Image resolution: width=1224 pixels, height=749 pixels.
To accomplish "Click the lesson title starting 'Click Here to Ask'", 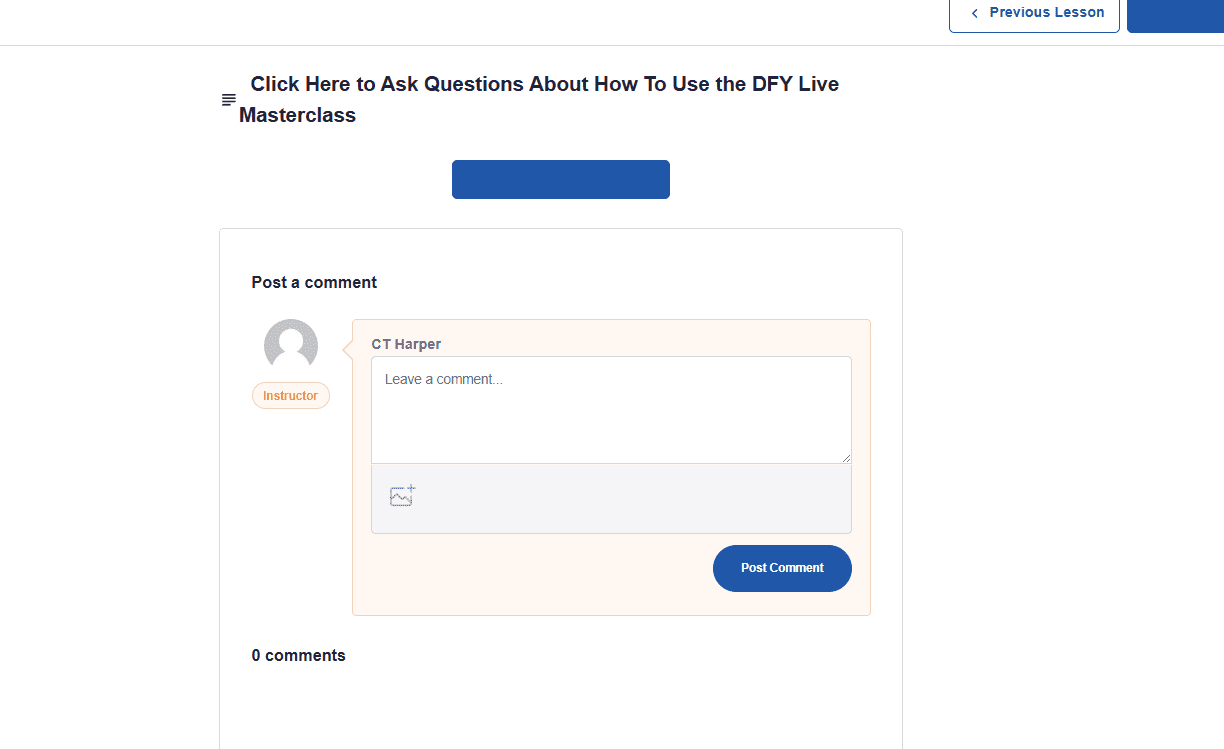I will point(544,84).
